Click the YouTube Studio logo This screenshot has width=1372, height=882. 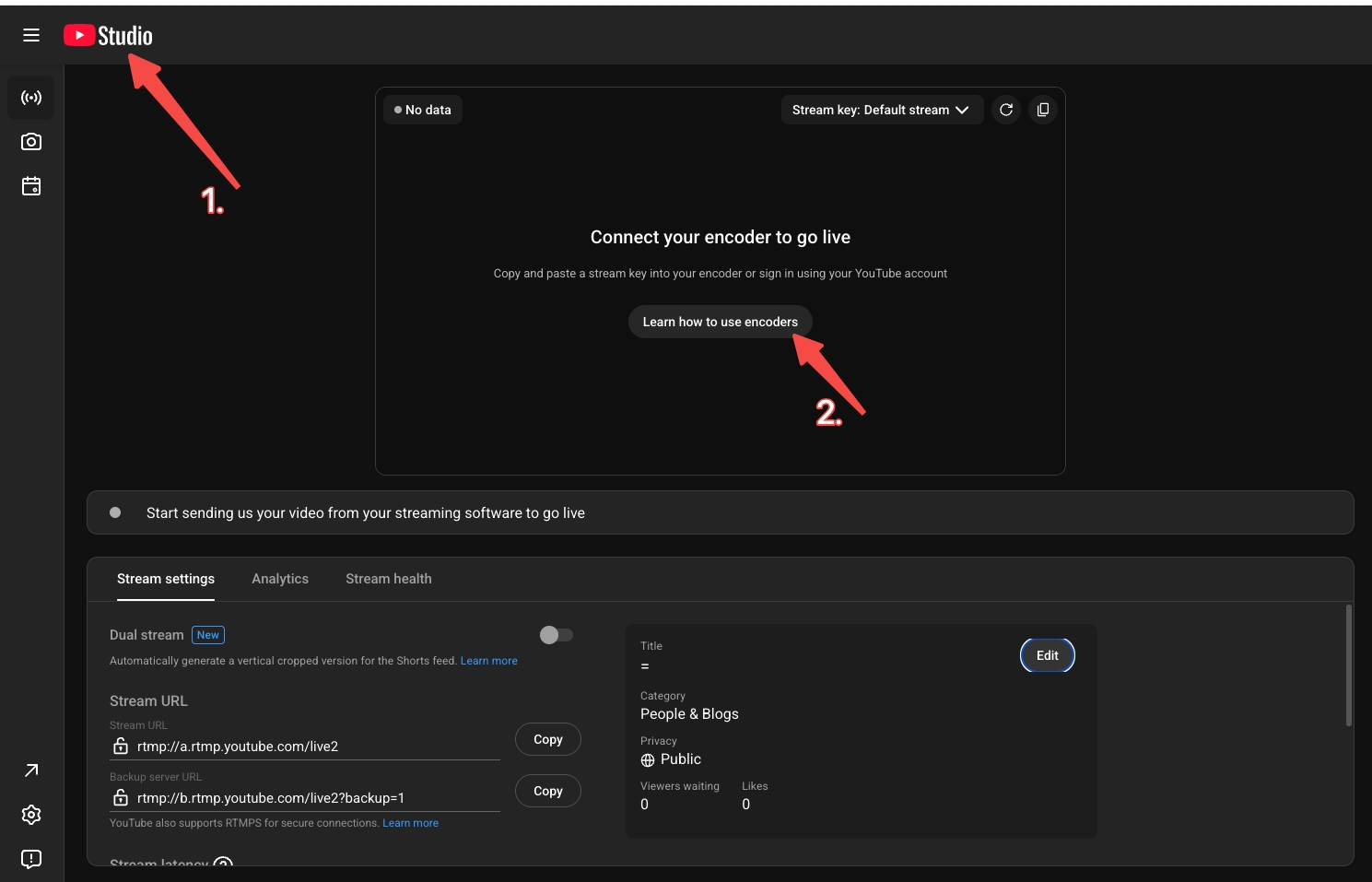pos(108,35)
